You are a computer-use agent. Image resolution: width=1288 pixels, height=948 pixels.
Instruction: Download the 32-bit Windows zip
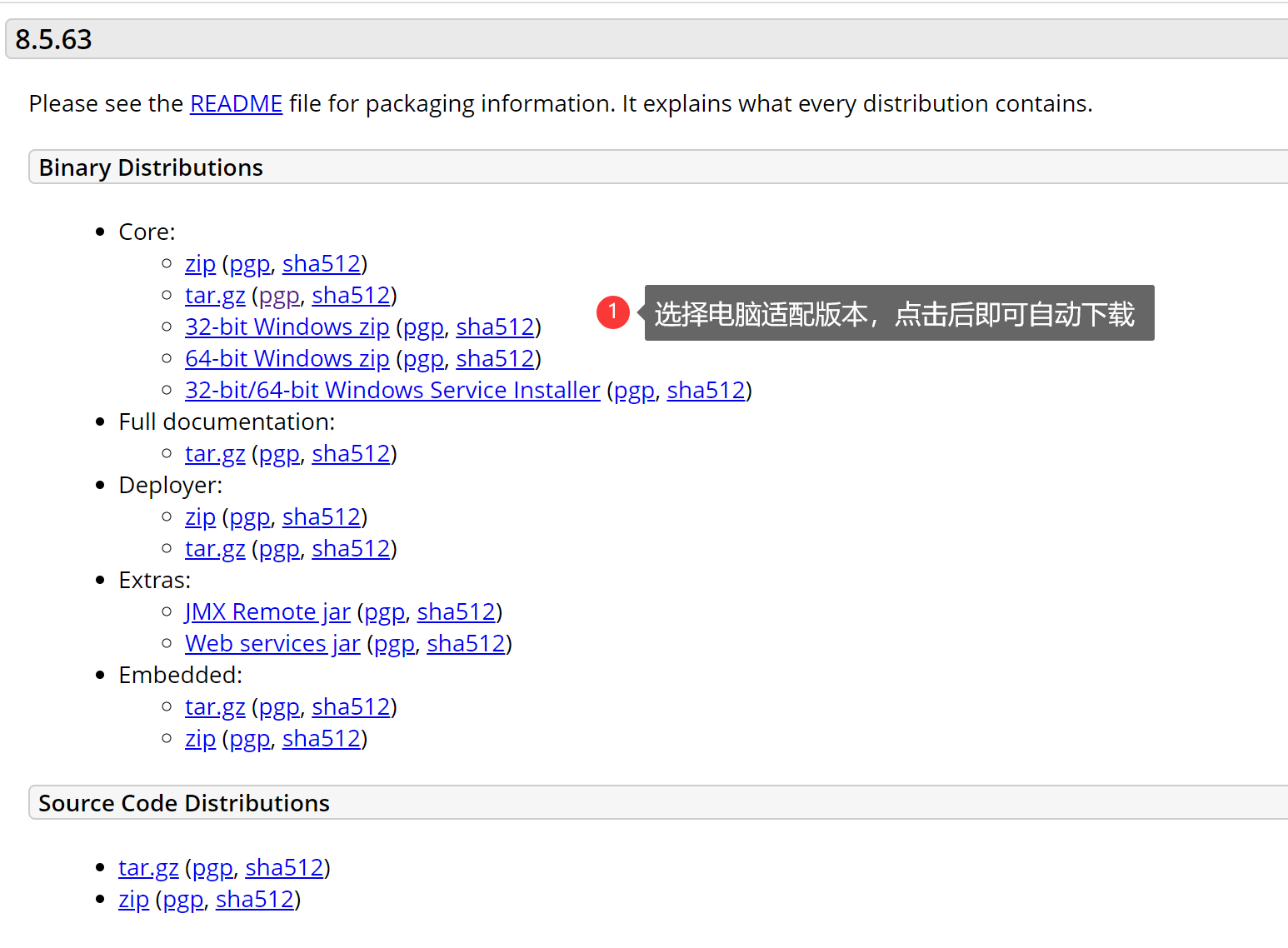point(287,327)
